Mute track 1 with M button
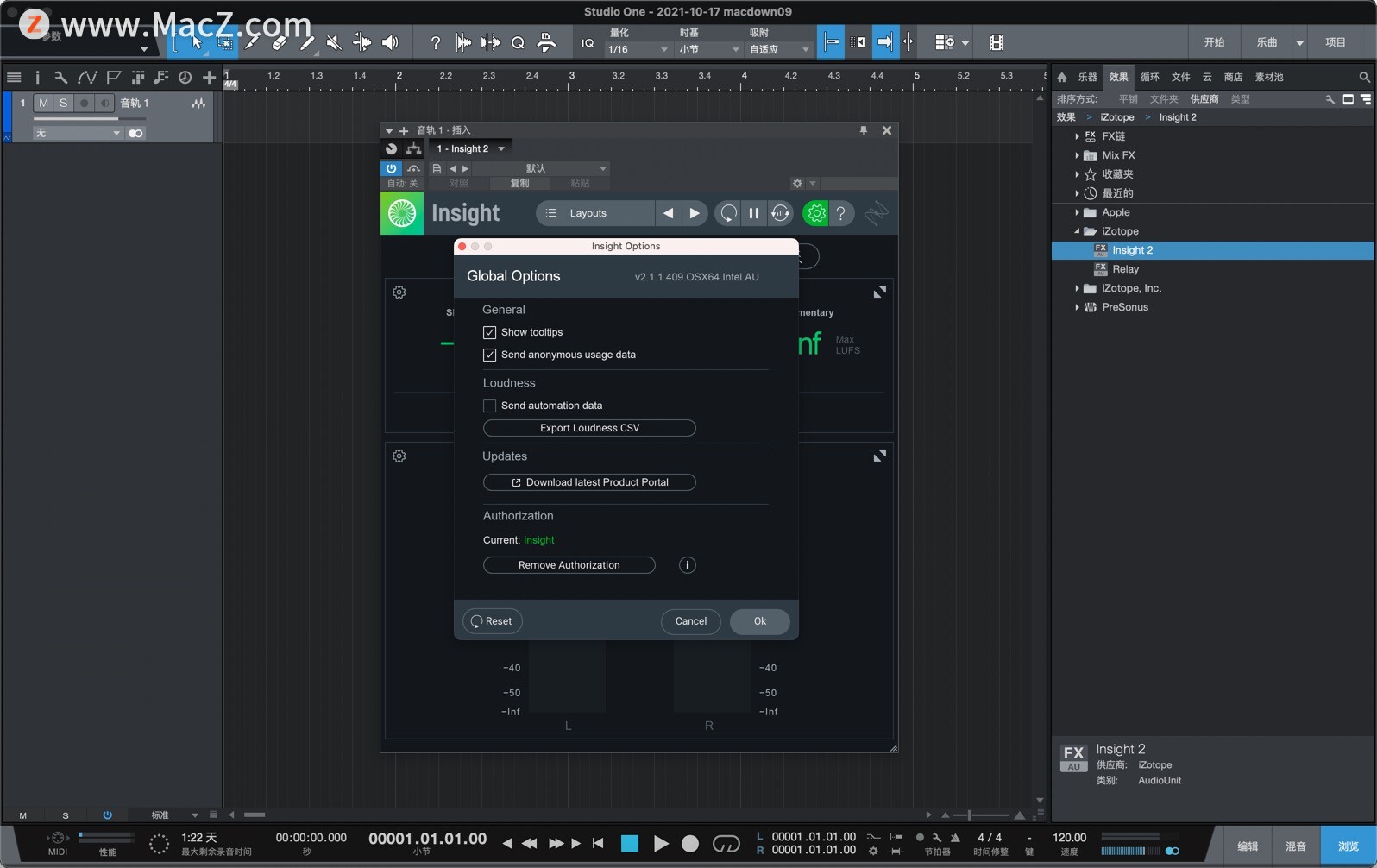Screen dimensions: 1377x868 44,103
